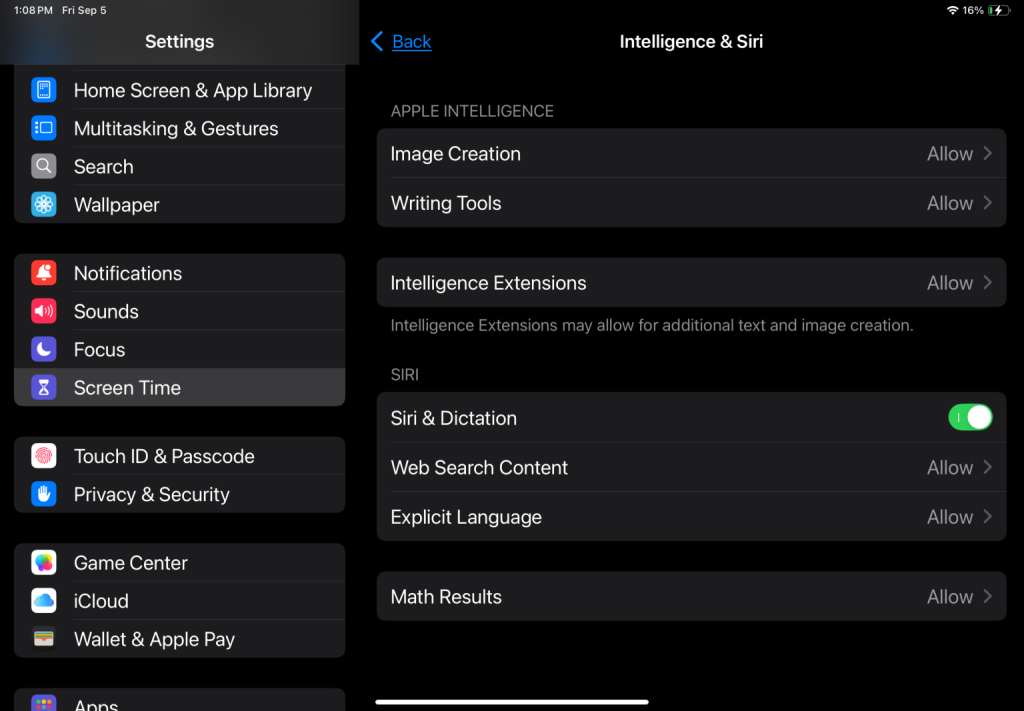Screen dimensions: 1024x711
Task: Go Back to previous screen
Action: click(x=401, y=41)
